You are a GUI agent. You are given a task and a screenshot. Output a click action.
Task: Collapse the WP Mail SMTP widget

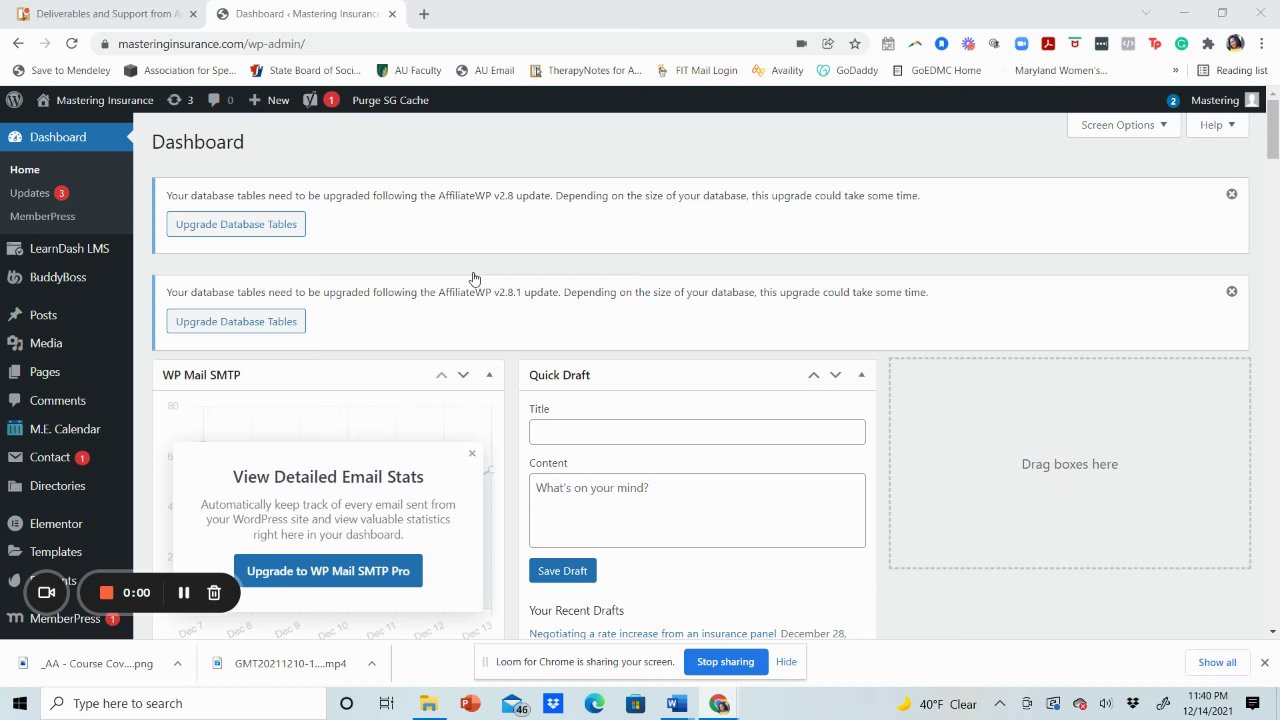click(x=489, y=375)
